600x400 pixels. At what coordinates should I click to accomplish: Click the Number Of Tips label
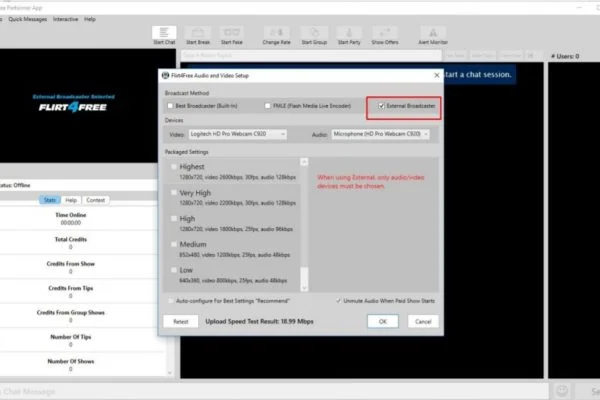71,337
